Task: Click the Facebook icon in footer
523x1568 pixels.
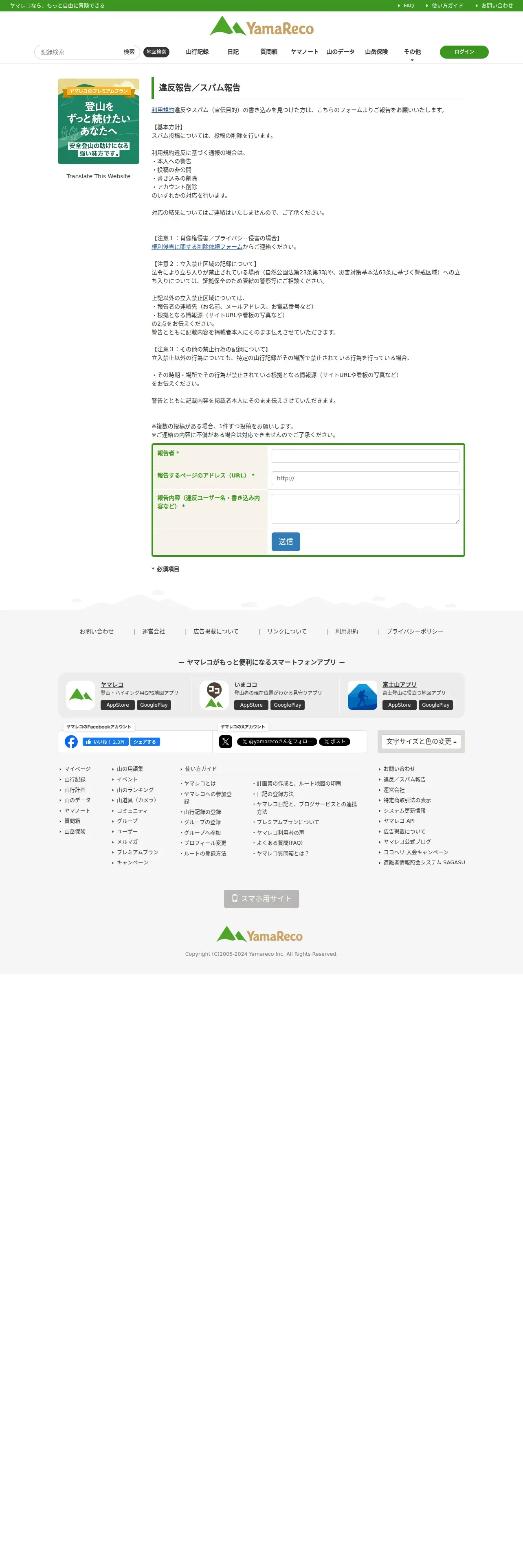Action: click(71, 741)
